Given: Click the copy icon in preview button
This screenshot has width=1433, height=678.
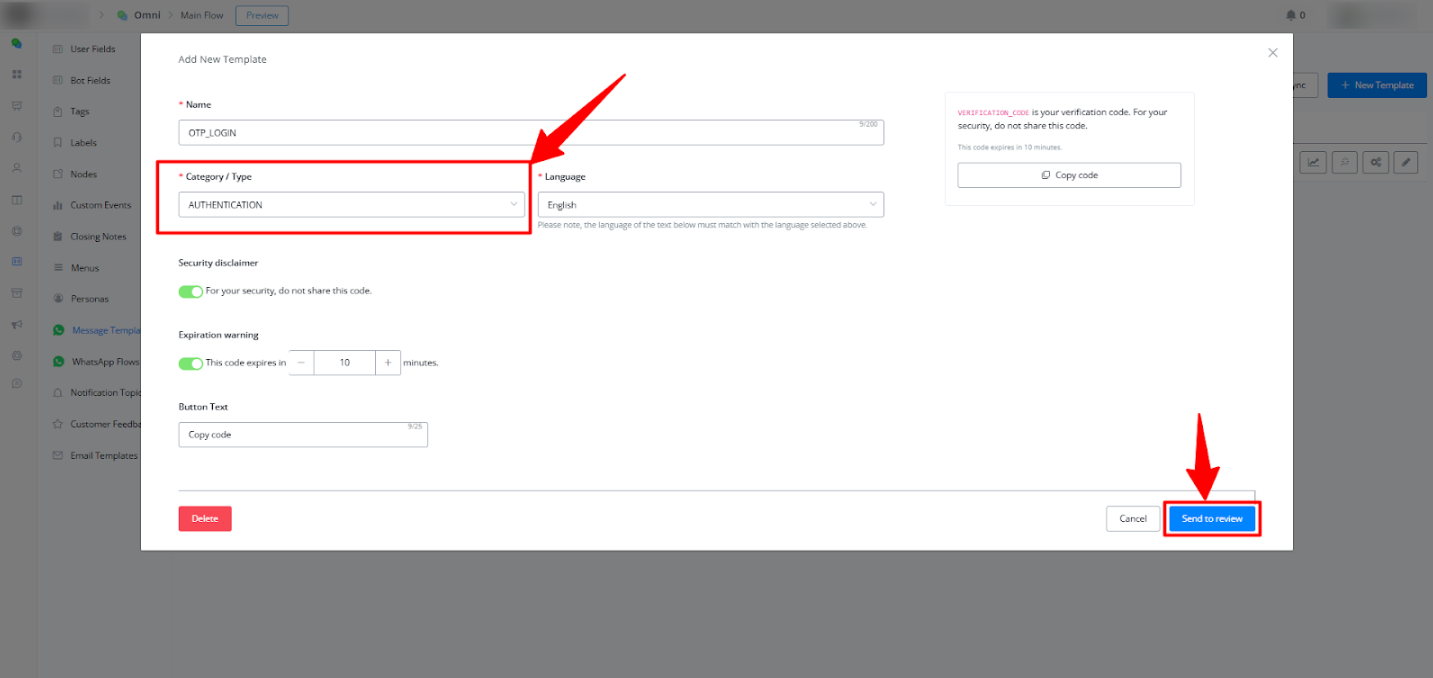Looking at the screenshot, I should pyautogui.click(x=1045, y=175).
